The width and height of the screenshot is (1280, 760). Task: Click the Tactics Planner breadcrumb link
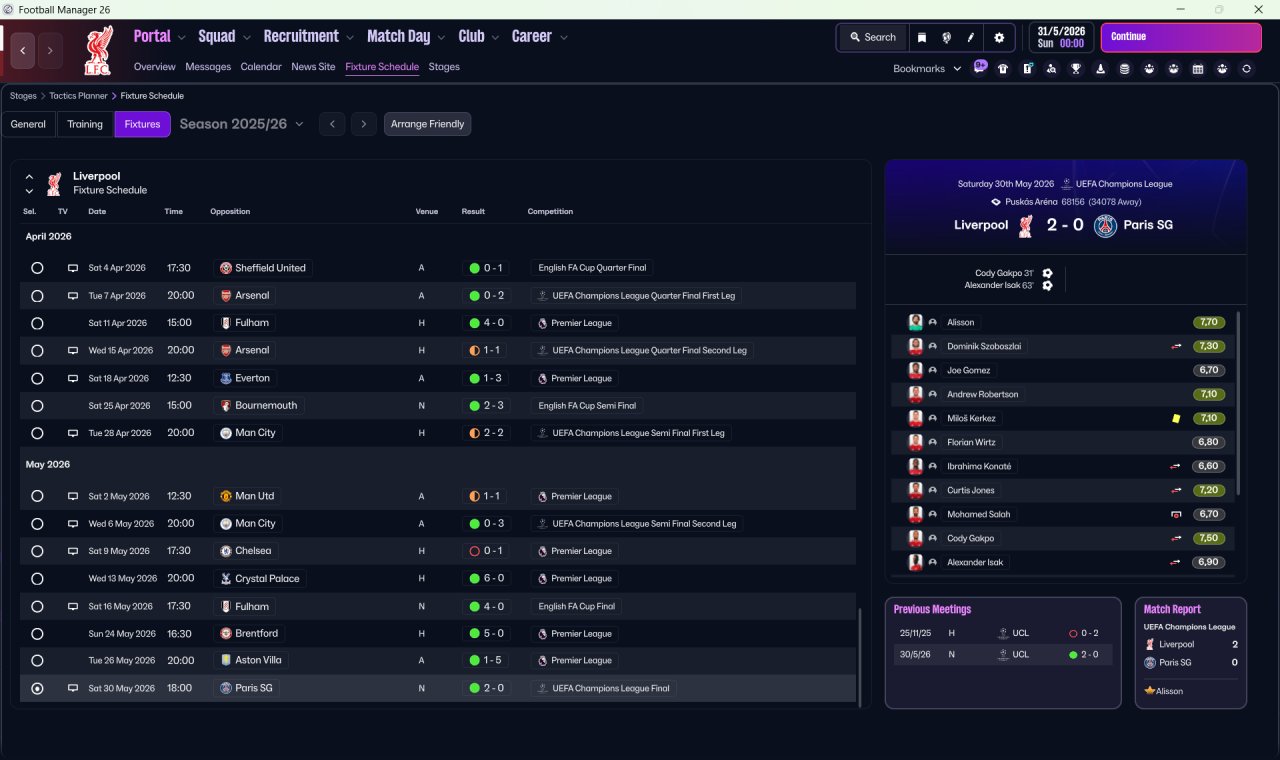[x=78, y=96]
